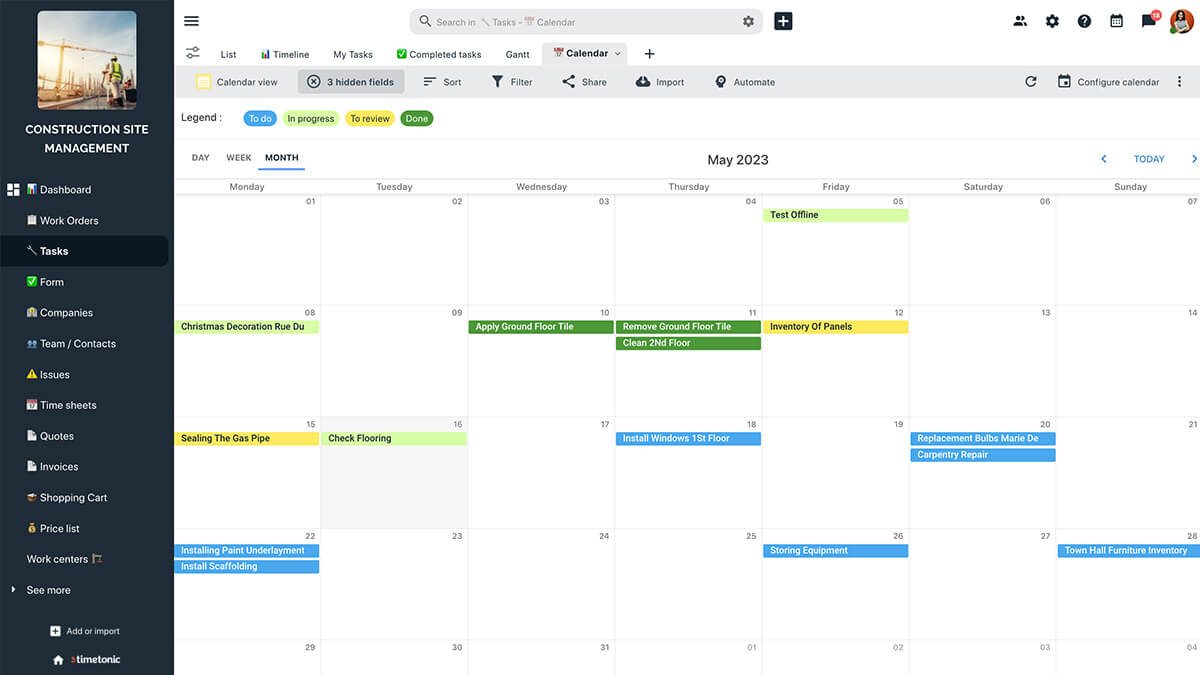This screenshot has width=1200, height=675.
Task: Open Issues in sidebar
Action: tap(48, 375)
